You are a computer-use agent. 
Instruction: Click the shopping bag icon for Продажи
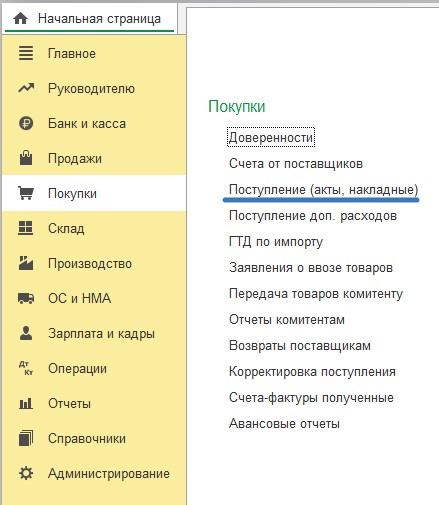[26, 158]
